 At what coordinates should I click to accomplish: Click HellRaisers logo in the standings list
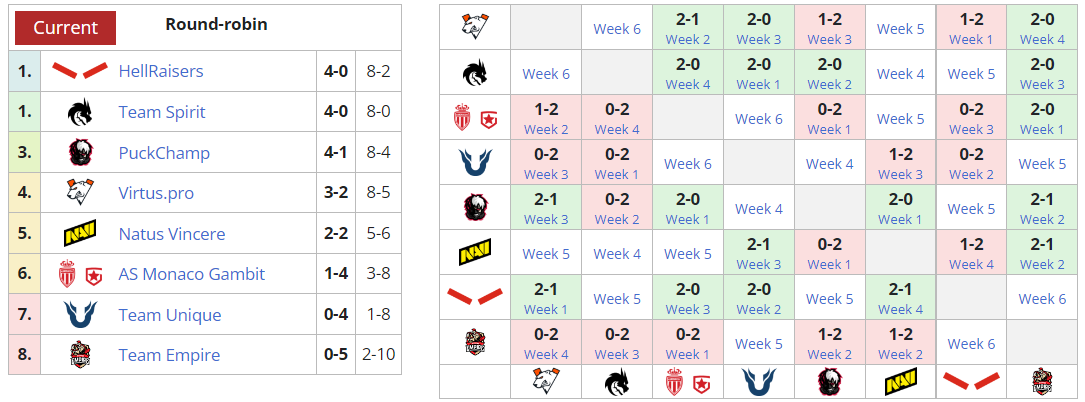pos(80,71)
